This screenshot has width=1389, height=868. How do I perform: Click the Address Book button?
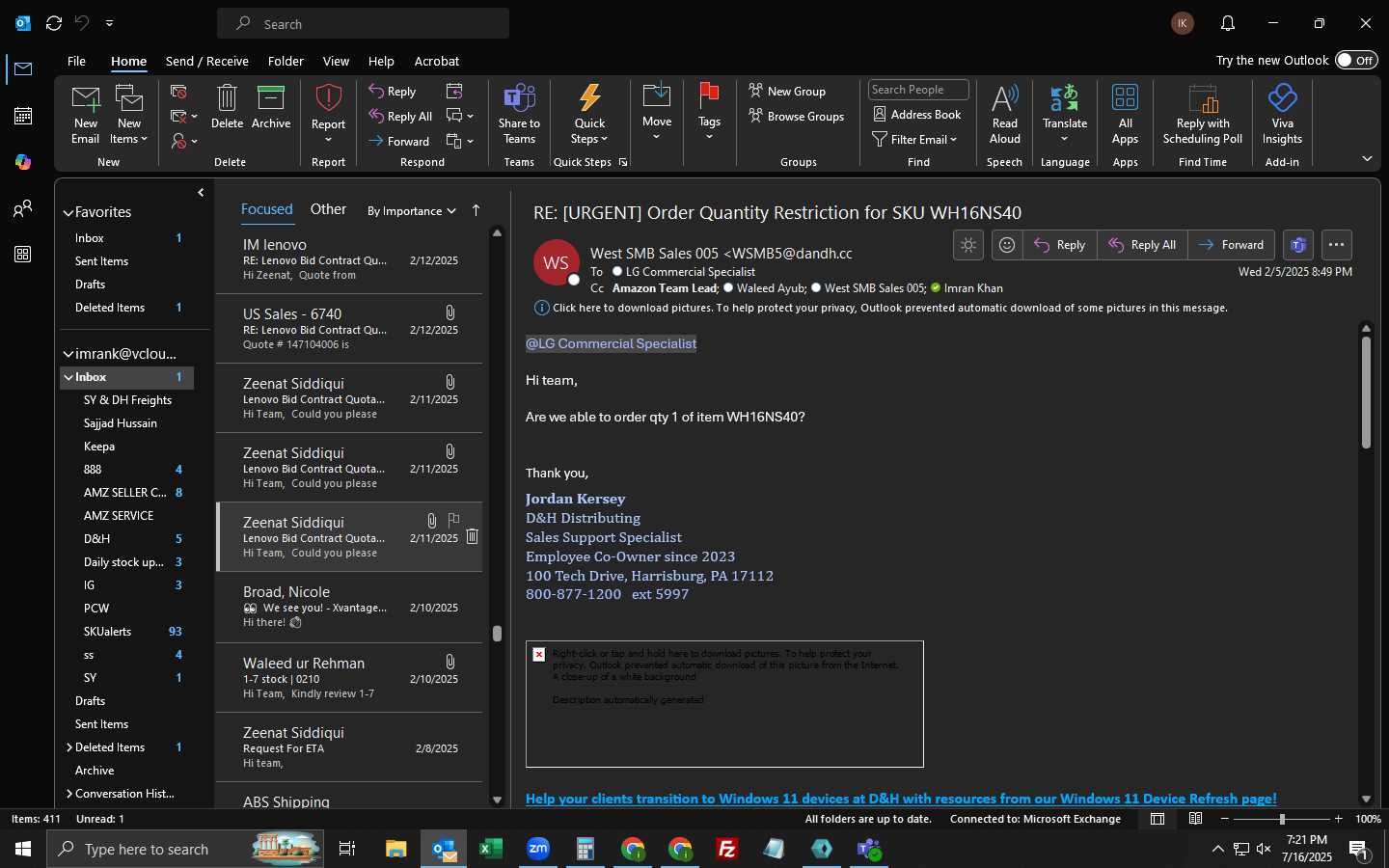(917, 114)
